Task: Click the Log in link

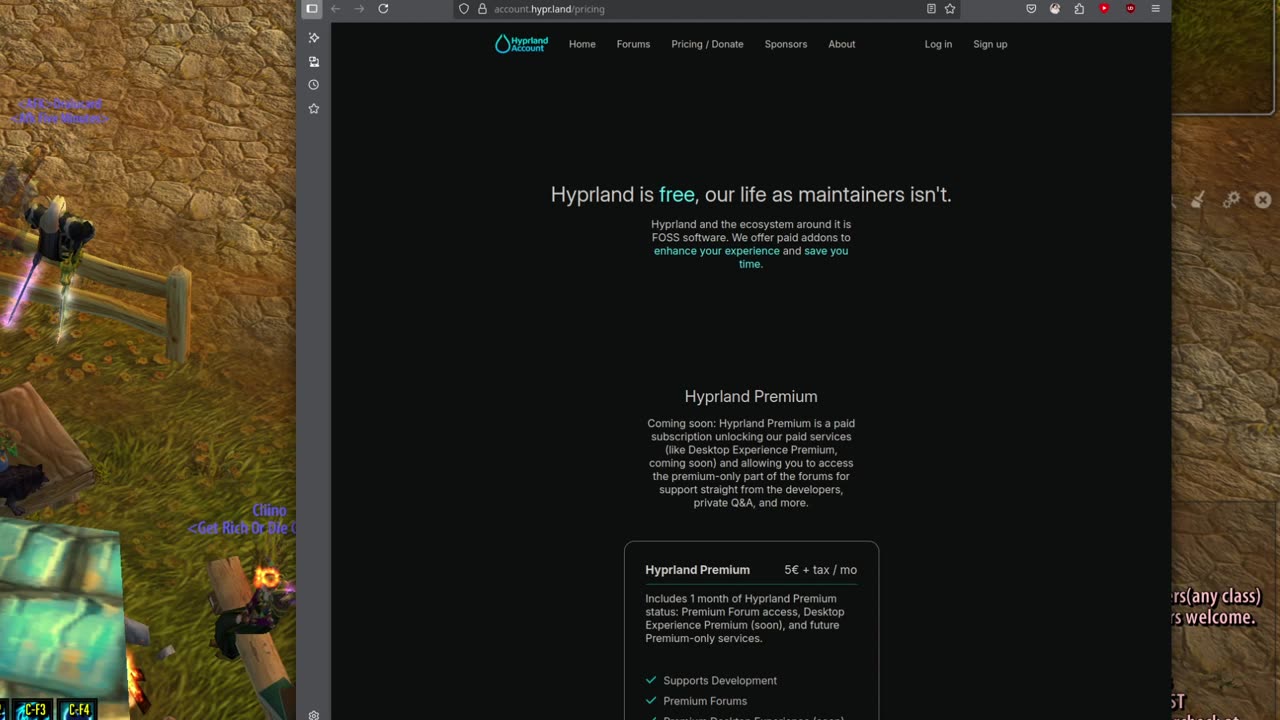Action: coord(938,44)
